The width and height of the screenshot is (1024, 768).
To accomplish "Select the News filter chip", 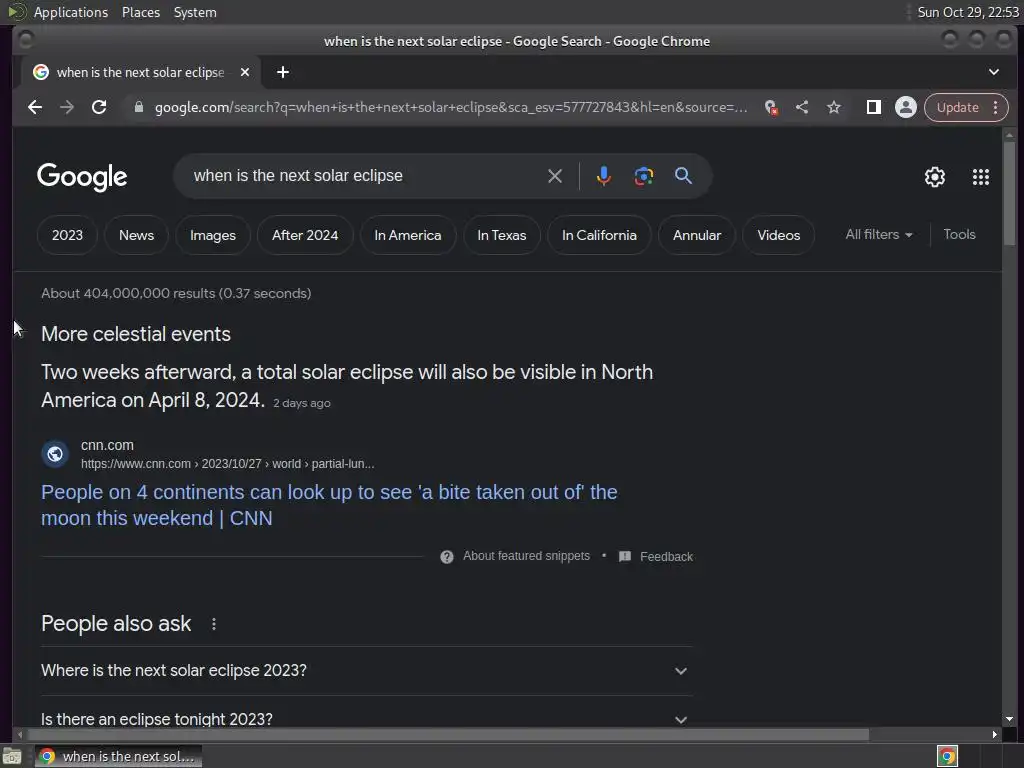I will tap(136, 235).
